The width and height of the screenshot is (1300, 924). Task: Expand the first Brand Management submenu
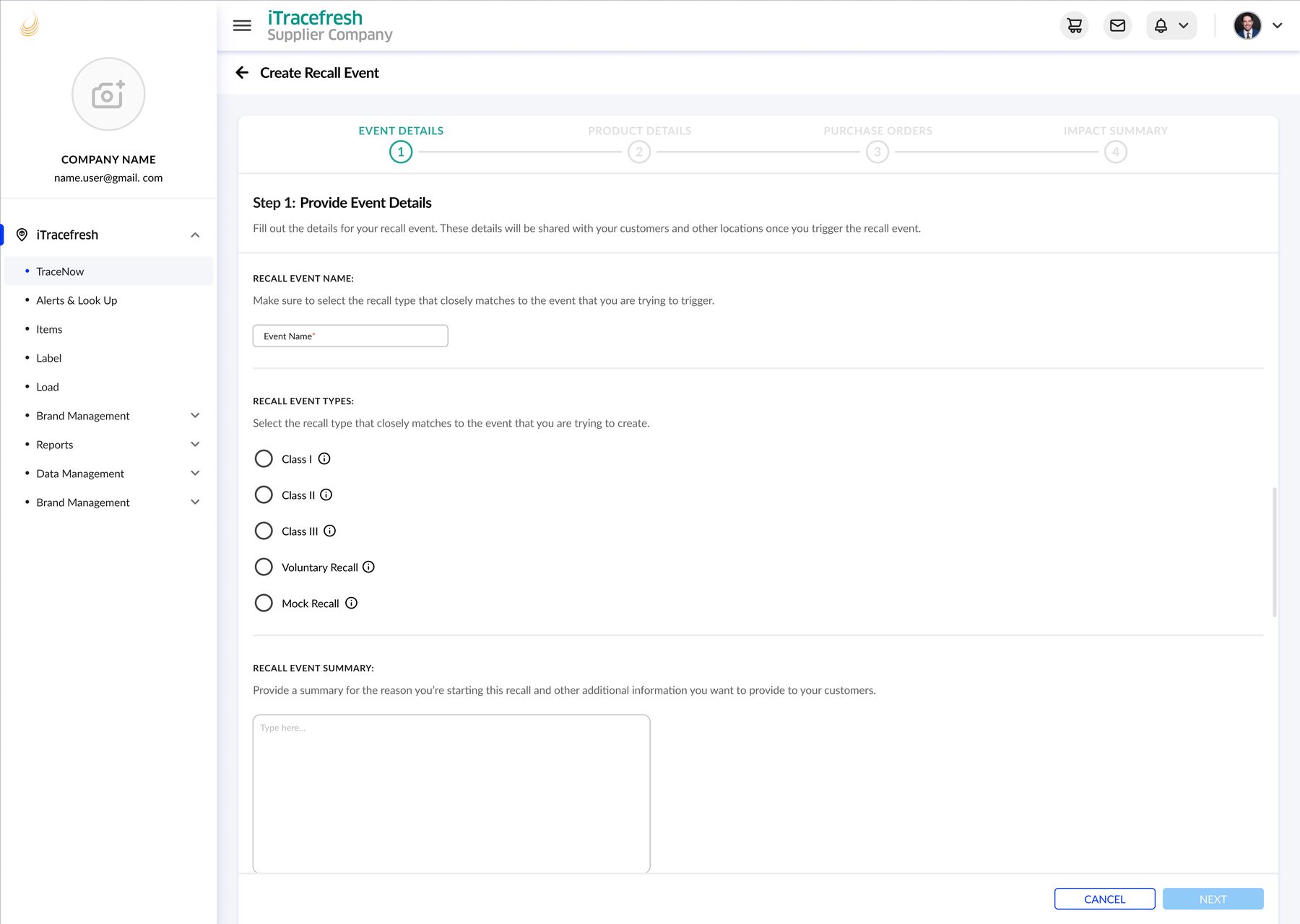click(x=195, y=415)
